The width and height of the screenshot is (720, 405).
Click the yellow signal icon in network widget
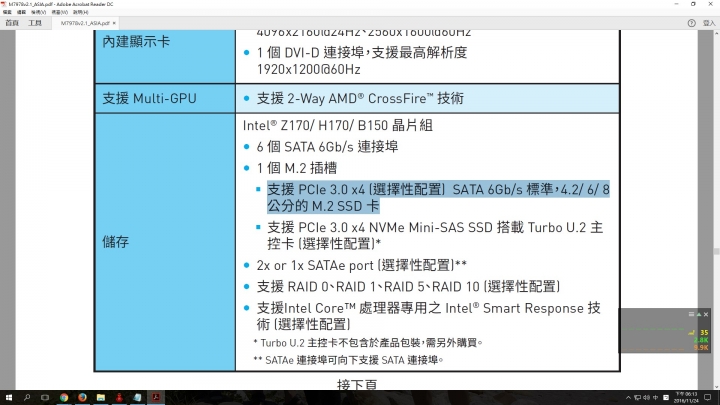pyautogui.click(x=692, y=332)
